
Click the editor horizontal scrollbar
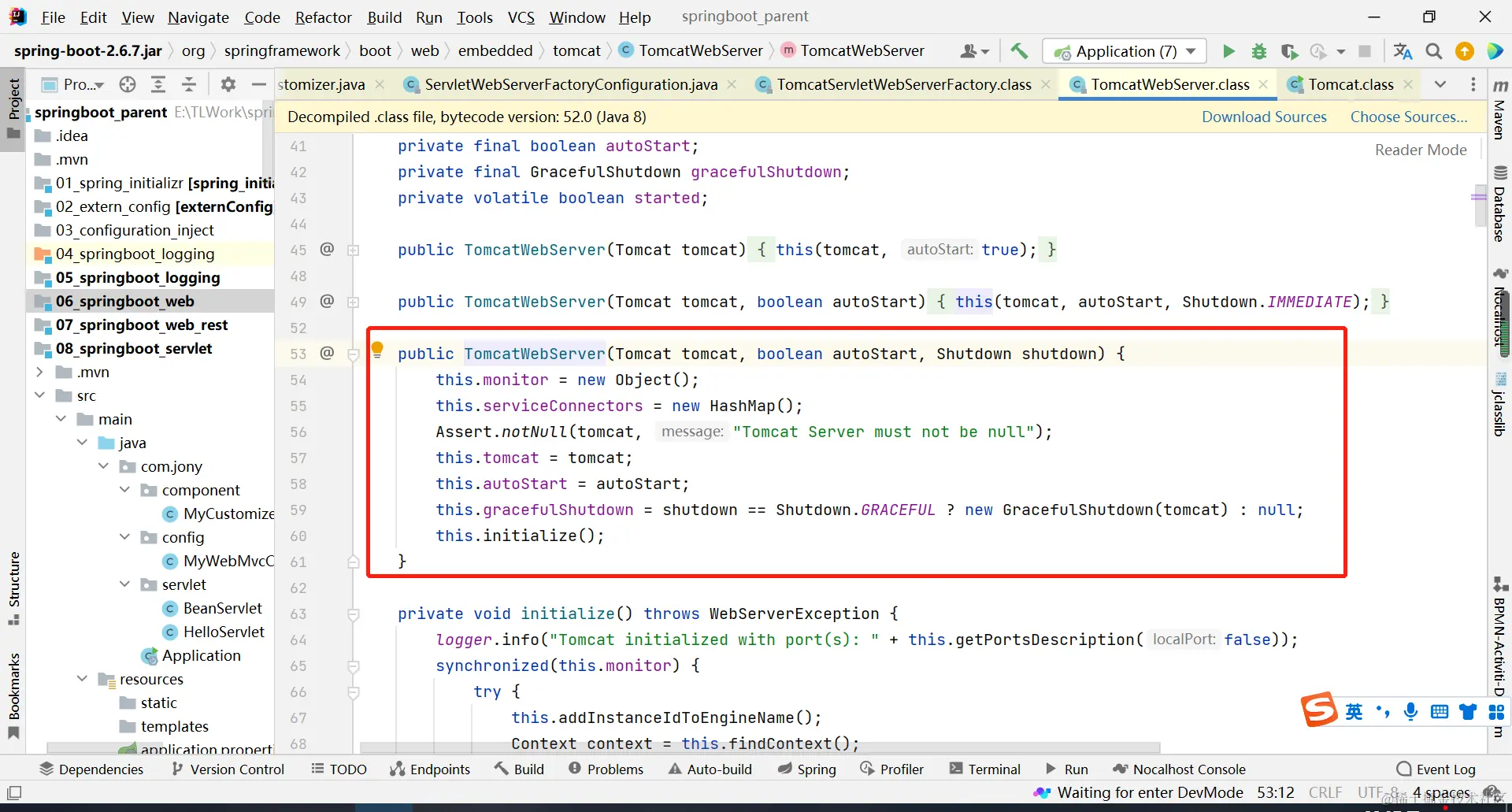(x=760, y=747)
